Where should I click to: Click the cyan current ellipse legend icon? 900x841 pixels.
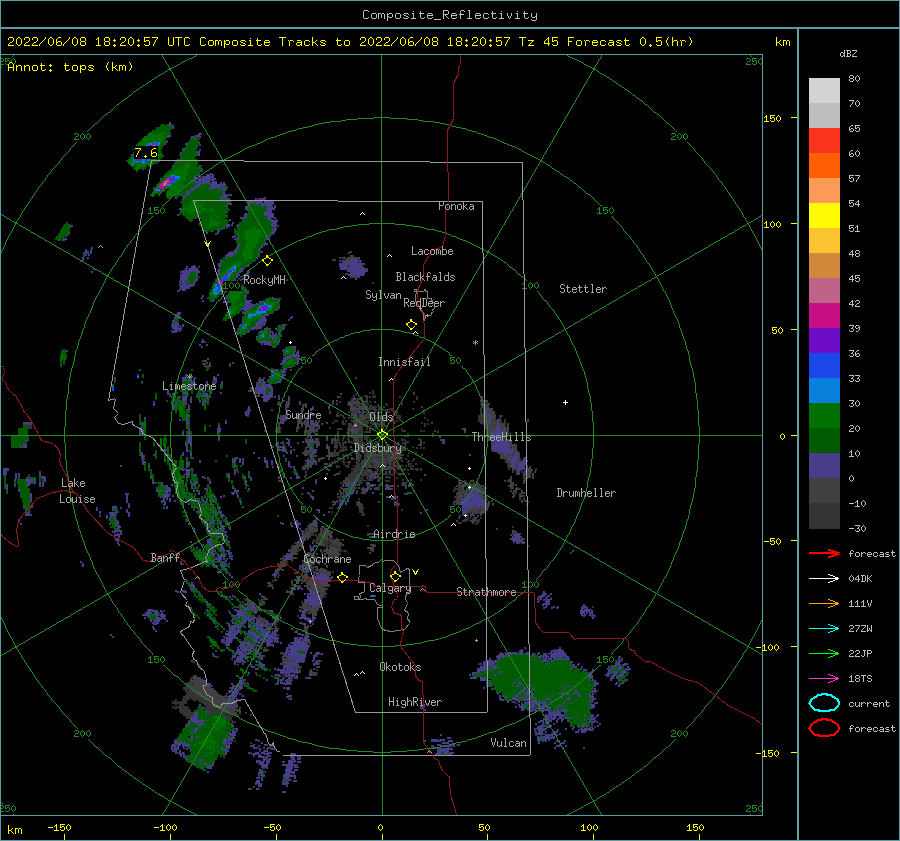point(824,703)
